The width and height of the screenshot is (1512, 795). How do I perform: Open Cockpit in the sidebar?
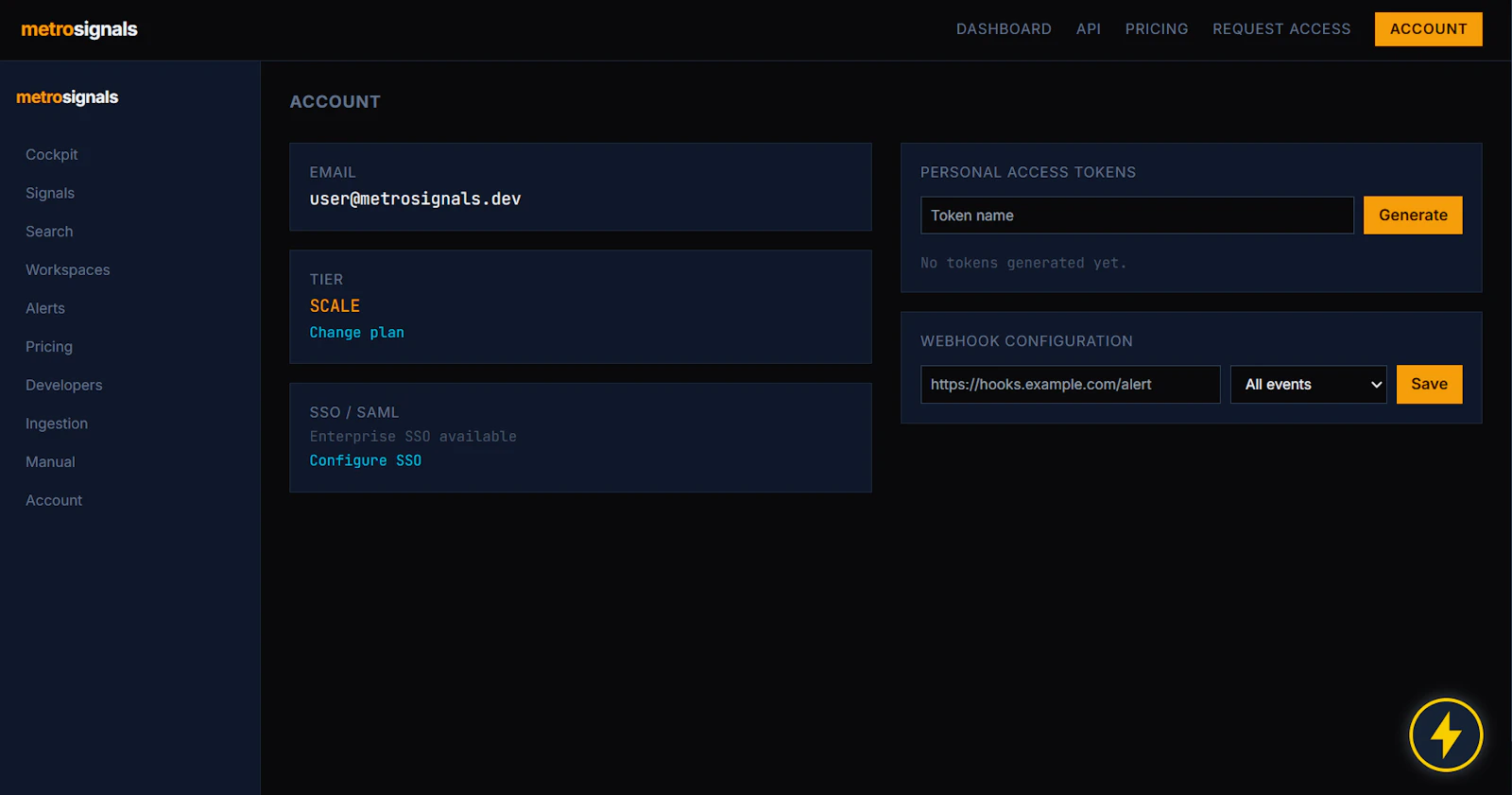pos(52,154)
